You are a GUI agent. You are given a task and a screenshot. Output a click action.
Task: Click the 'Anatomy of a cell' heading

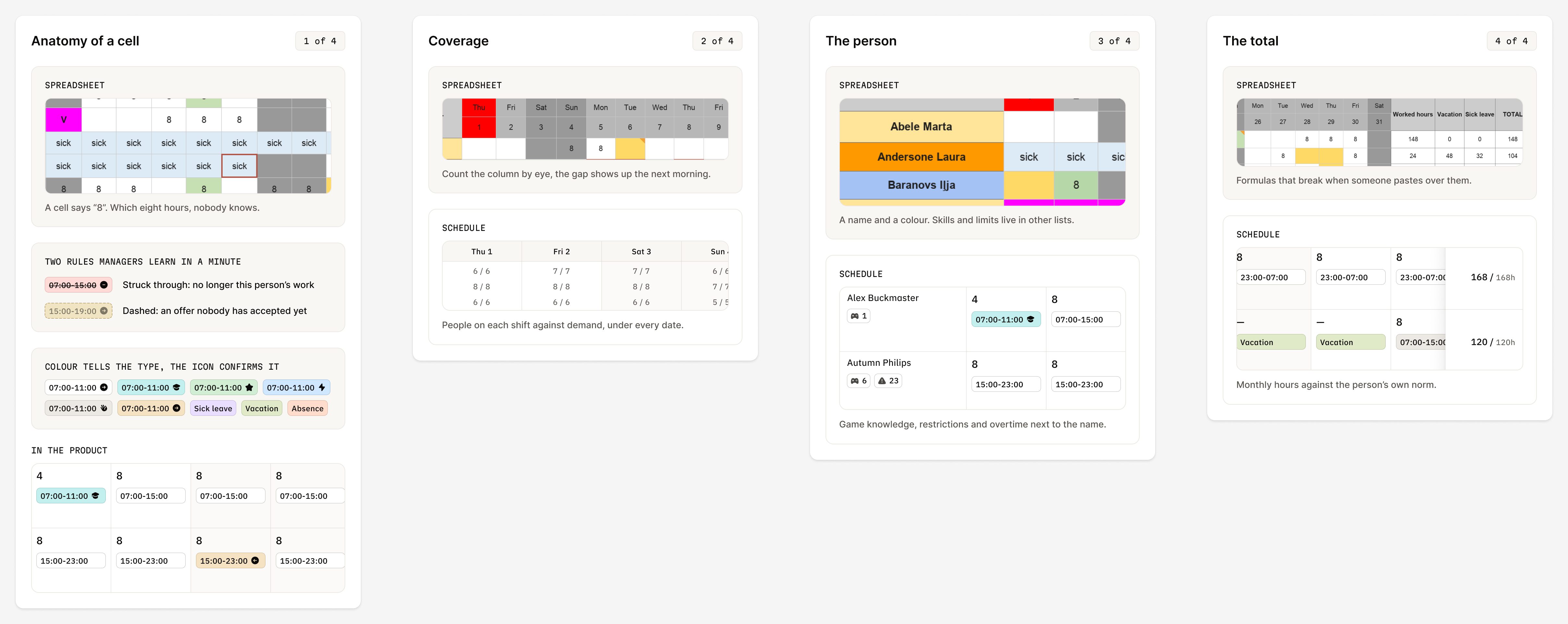click(x=85, y=41)
